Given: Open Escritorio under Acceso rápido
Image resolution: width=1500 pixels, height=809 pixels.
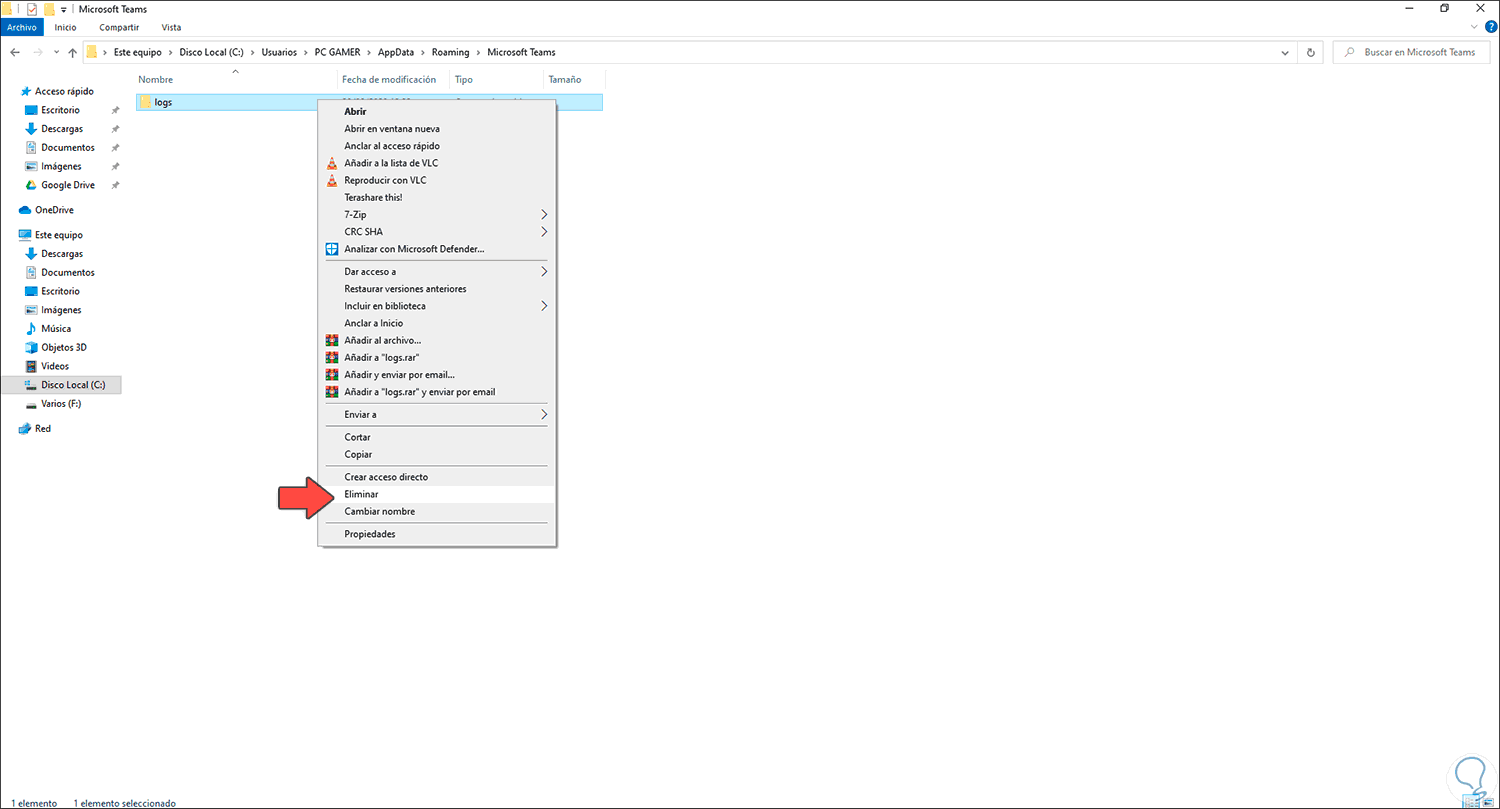Looking at the screenshot, I should pos(60,110).
